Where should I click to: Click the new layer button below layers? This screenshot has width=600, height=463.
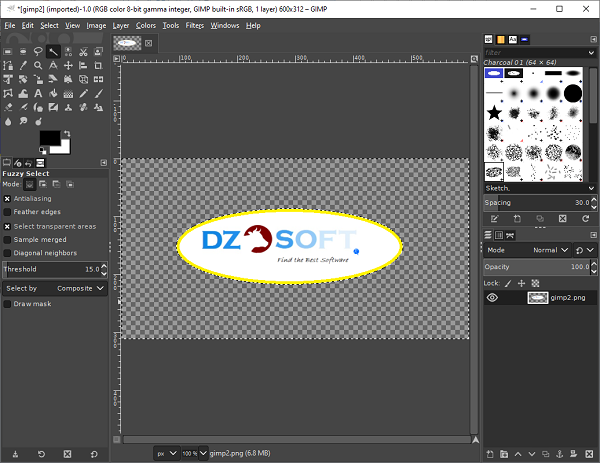[x=490, y=454]
